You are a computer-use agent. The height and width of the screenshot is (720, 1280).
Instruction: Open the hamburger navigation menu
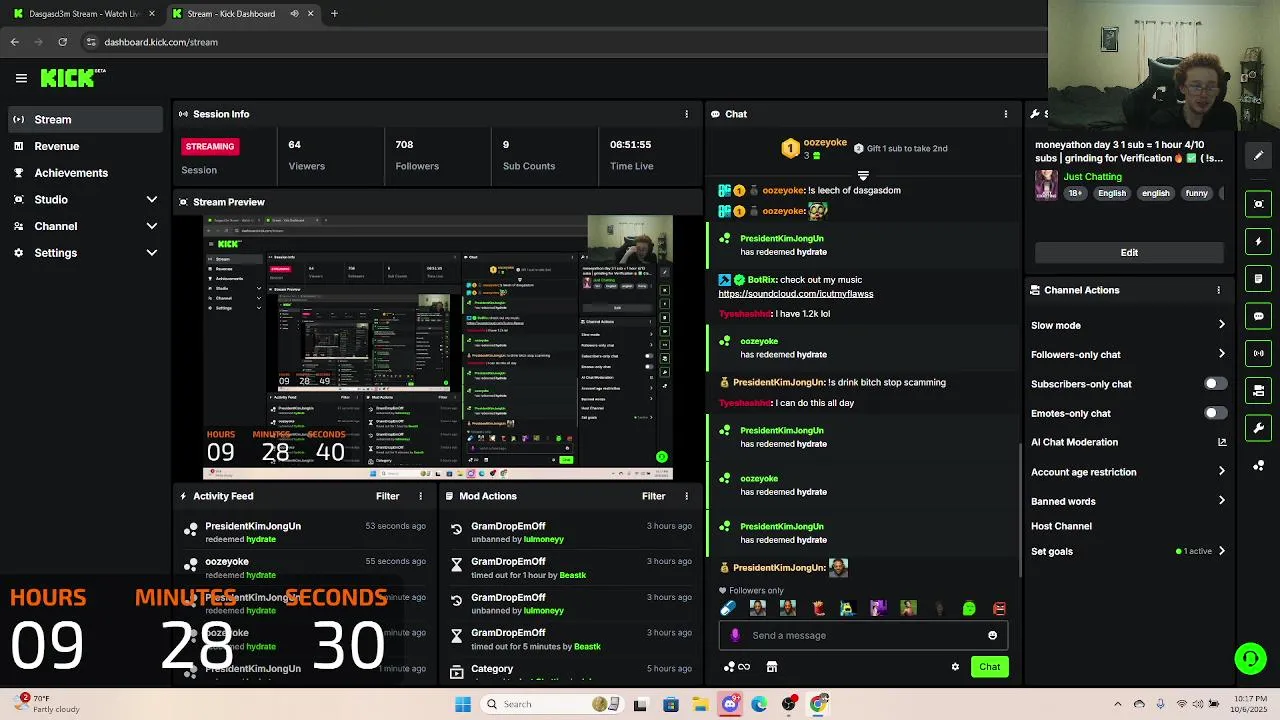21,78
